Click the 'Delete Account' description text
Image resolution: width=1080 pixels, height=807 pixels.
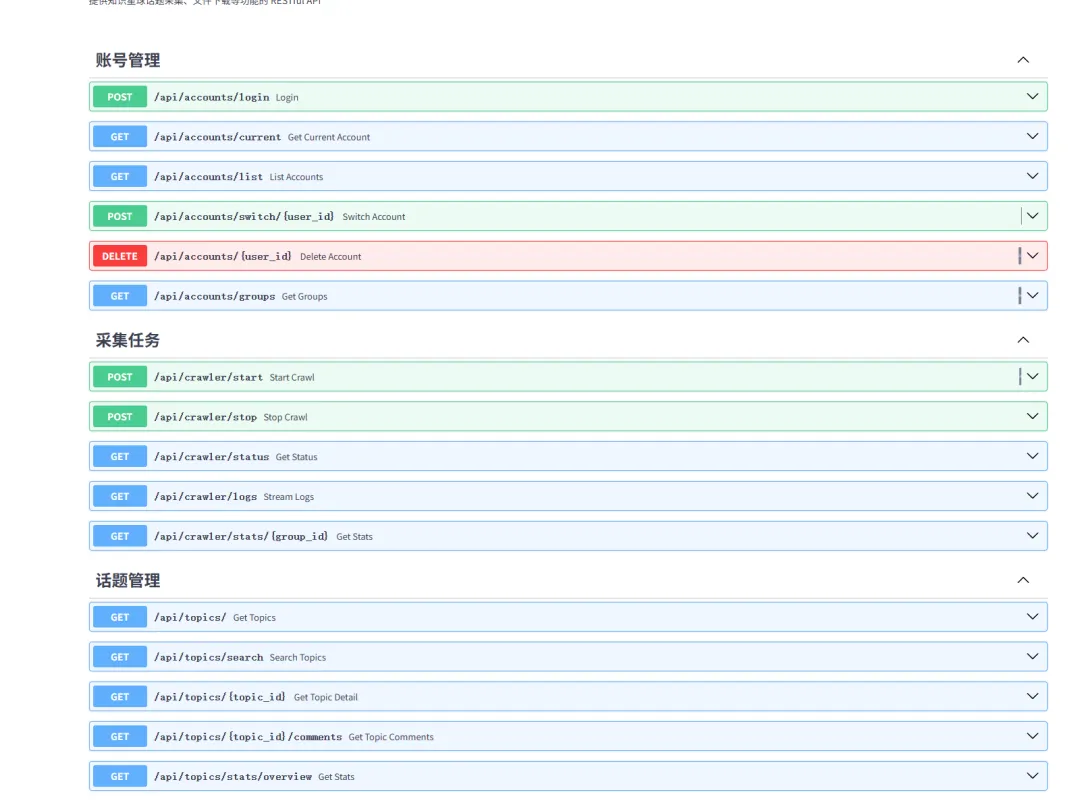331,256
